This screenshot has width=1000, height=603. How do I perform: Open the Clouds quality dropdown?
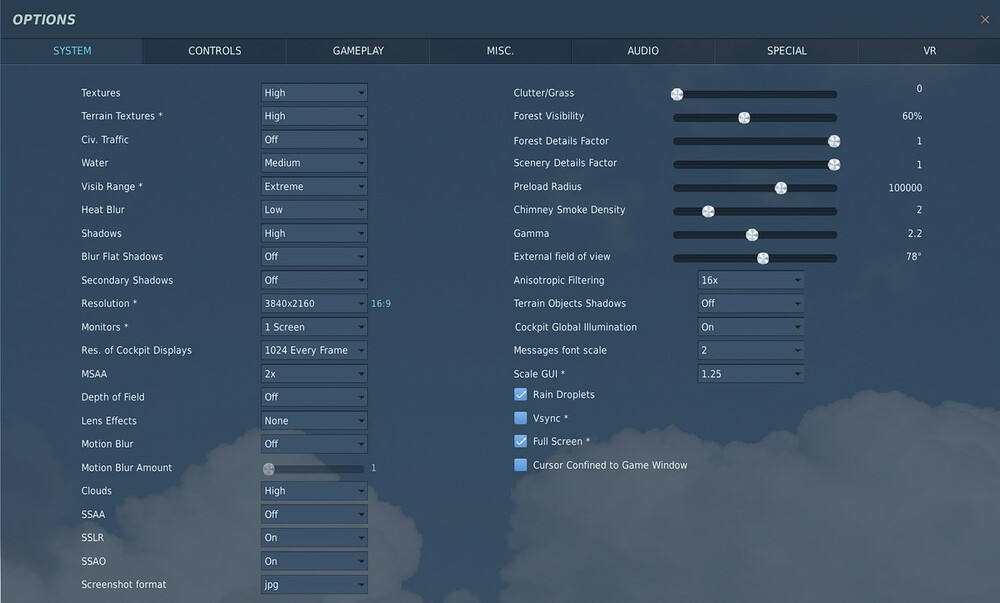[x=313, y=490]
